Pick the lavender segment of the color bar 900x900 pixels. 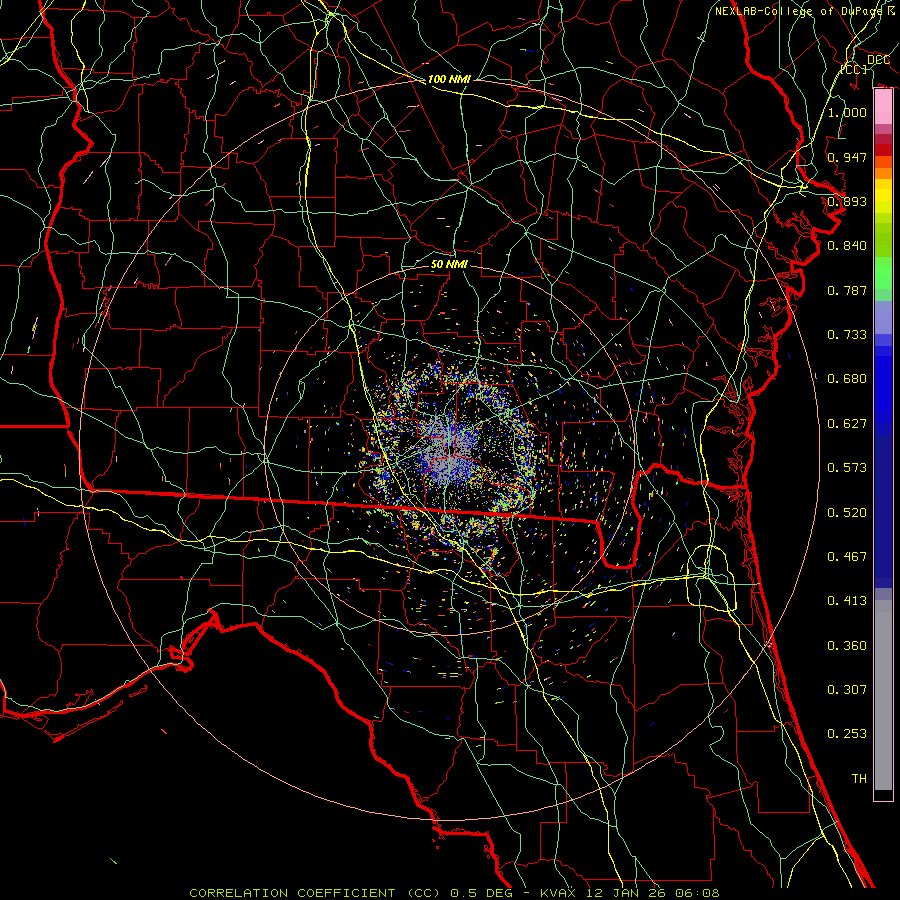coord(883,317)
